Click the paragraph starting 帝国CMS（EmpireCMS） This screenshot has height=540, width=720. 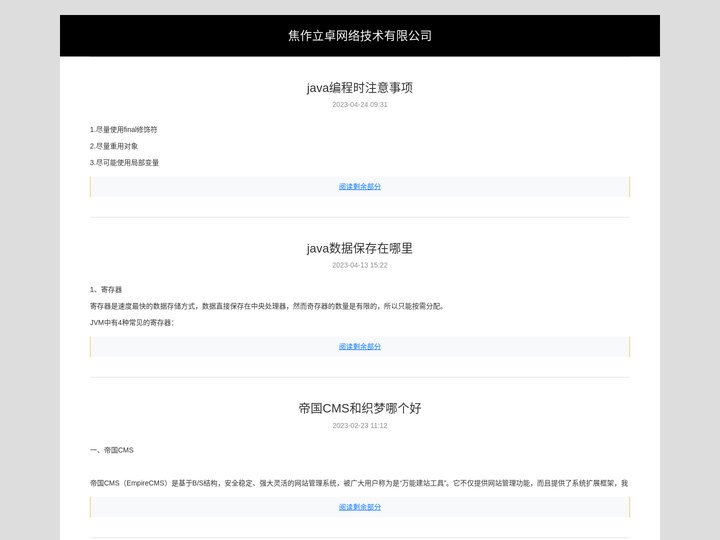pyautogui.click(x=359, y=483)
